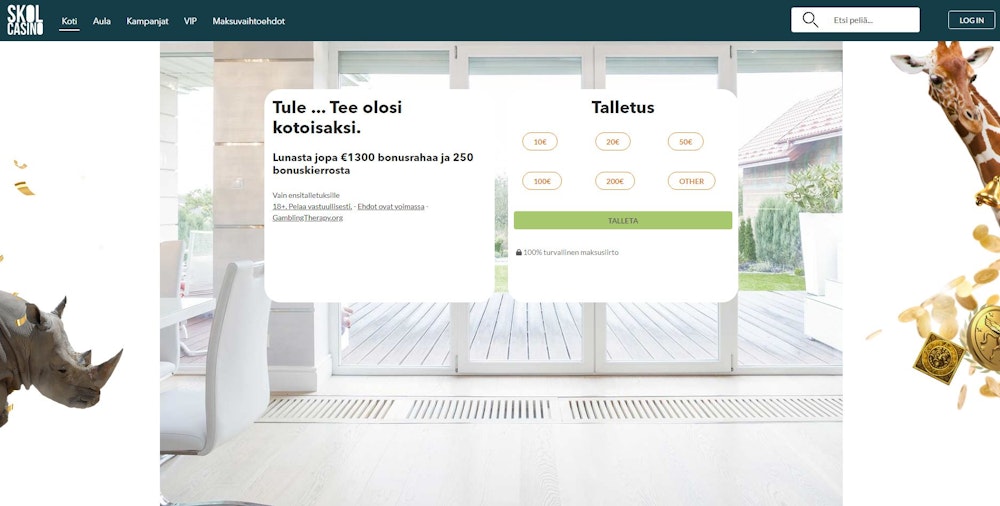Click the LOG IN button
The image size is (1000, 506).
click(x=971, y=20)
